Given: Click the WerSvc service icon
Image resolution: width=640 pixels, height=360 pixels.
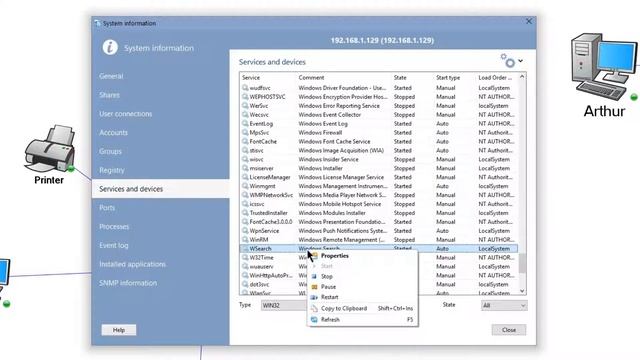Looking at the screenshot, I should click(245, 106).
